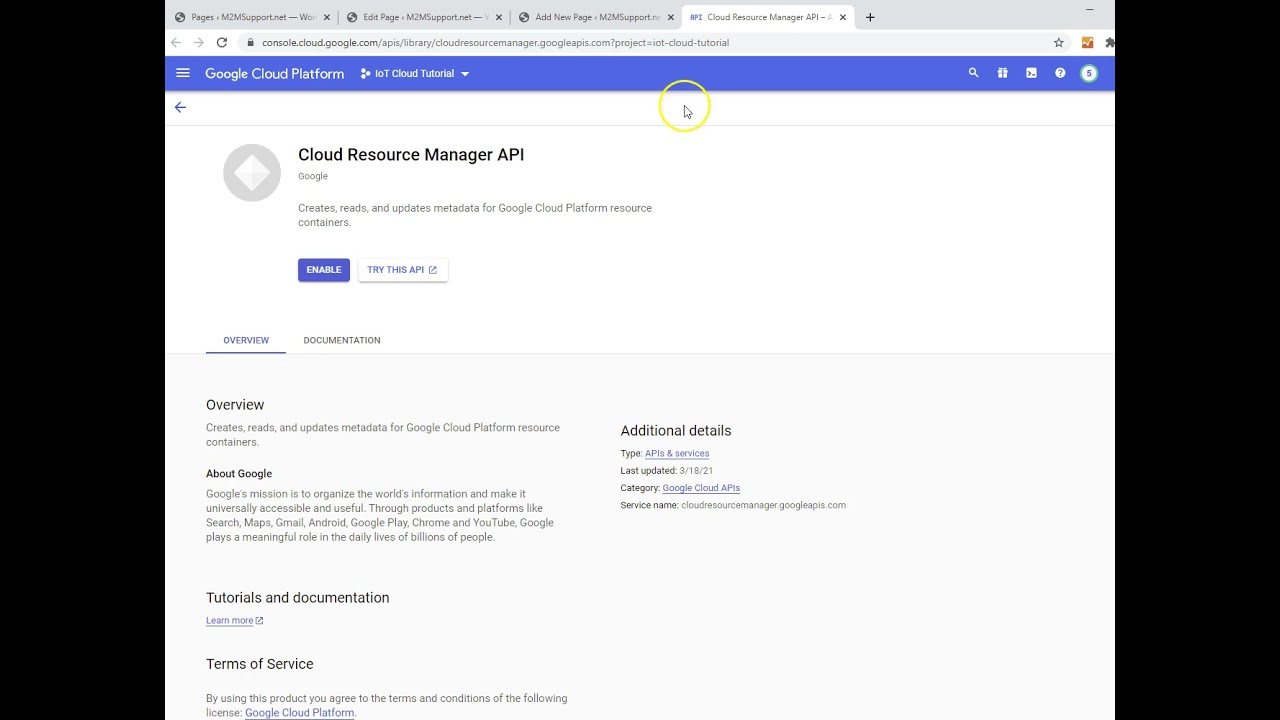Screen dimensions: 1280x720
Task: Click the About Google subheading
Action: [239, 474]
